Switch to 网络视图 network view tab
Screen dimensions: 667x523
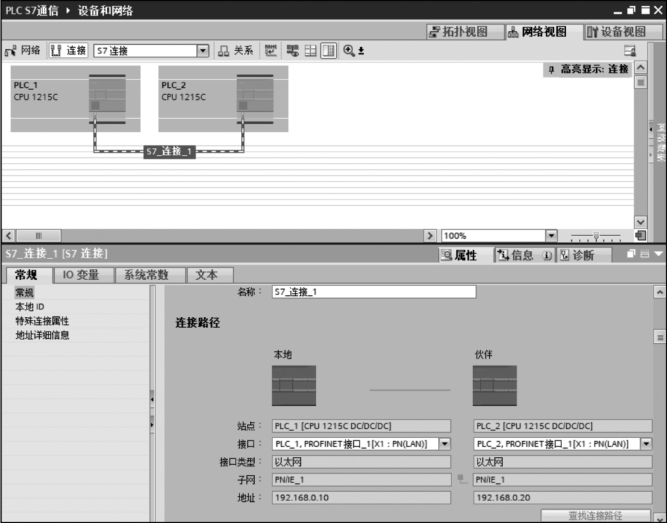tap(544, 32)
